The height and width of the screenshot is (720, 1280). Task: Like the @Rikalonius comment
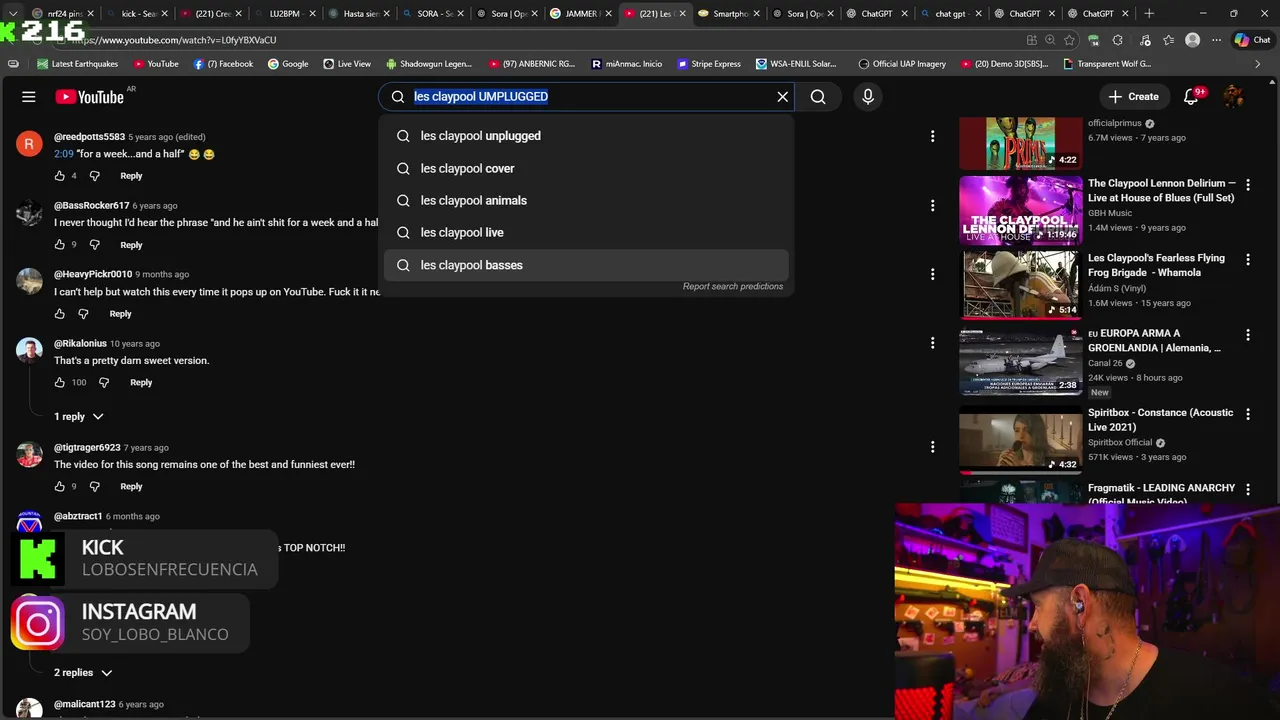[60, 383]
